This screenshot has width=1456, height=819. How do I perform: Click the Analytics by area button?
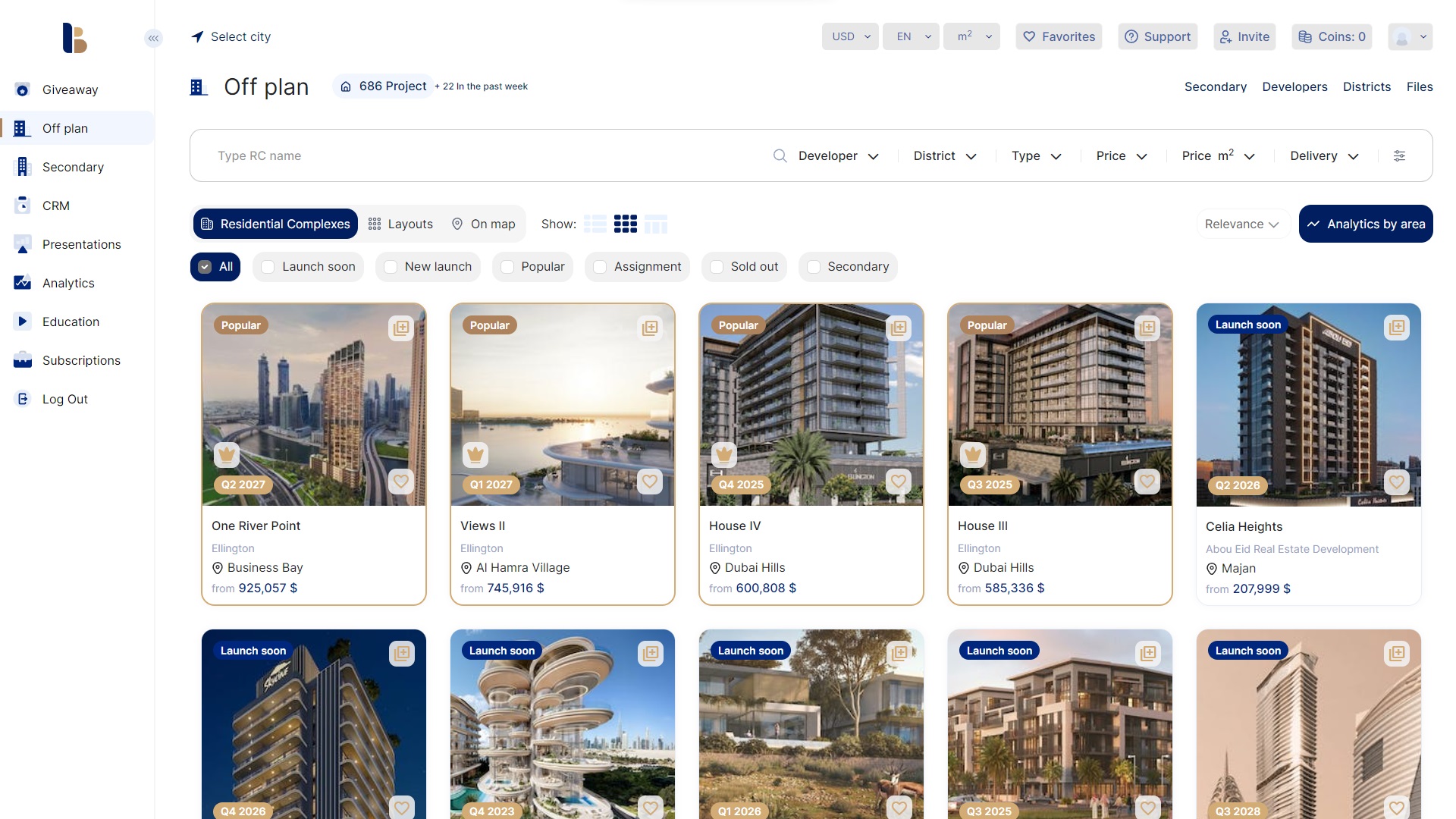pyautogui.click(x=1365, y=224)
